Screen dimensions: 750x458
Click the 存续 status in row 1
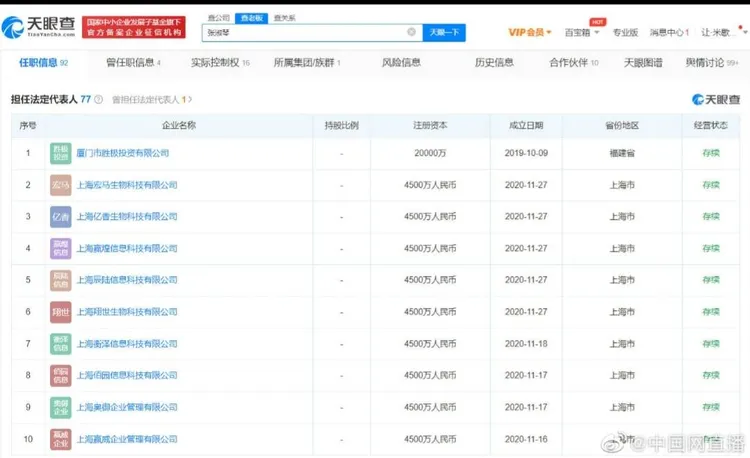point(711,153)
